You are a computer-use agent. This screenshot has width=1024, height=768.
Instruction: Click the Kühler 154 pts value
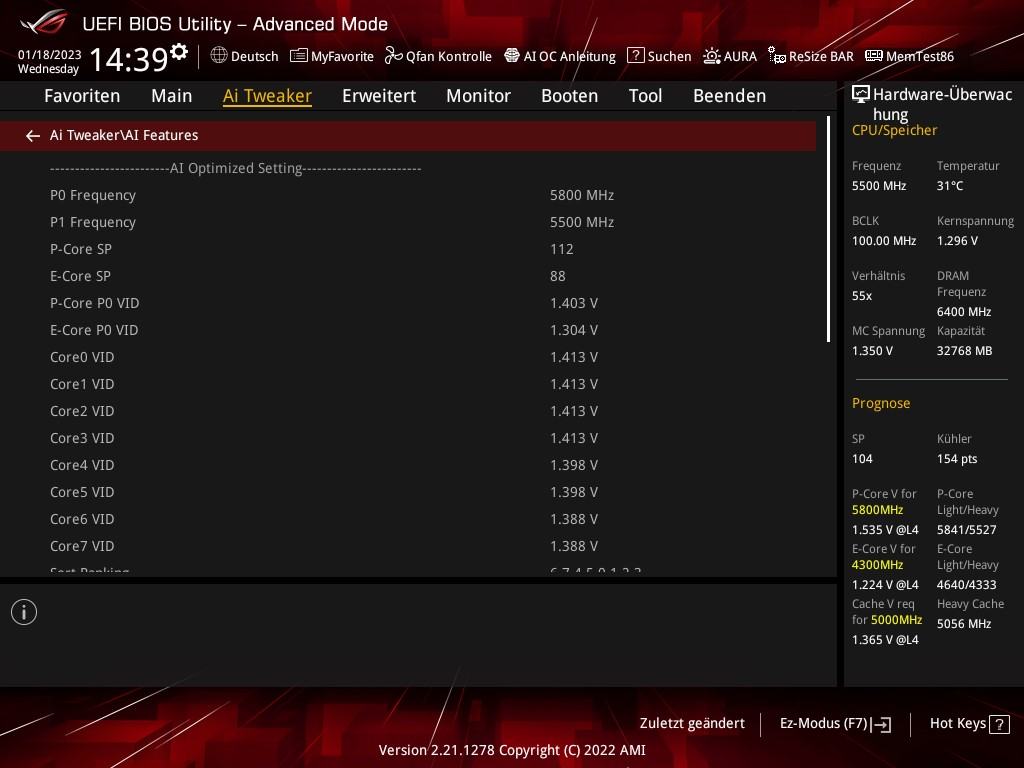tap(957, 458)
